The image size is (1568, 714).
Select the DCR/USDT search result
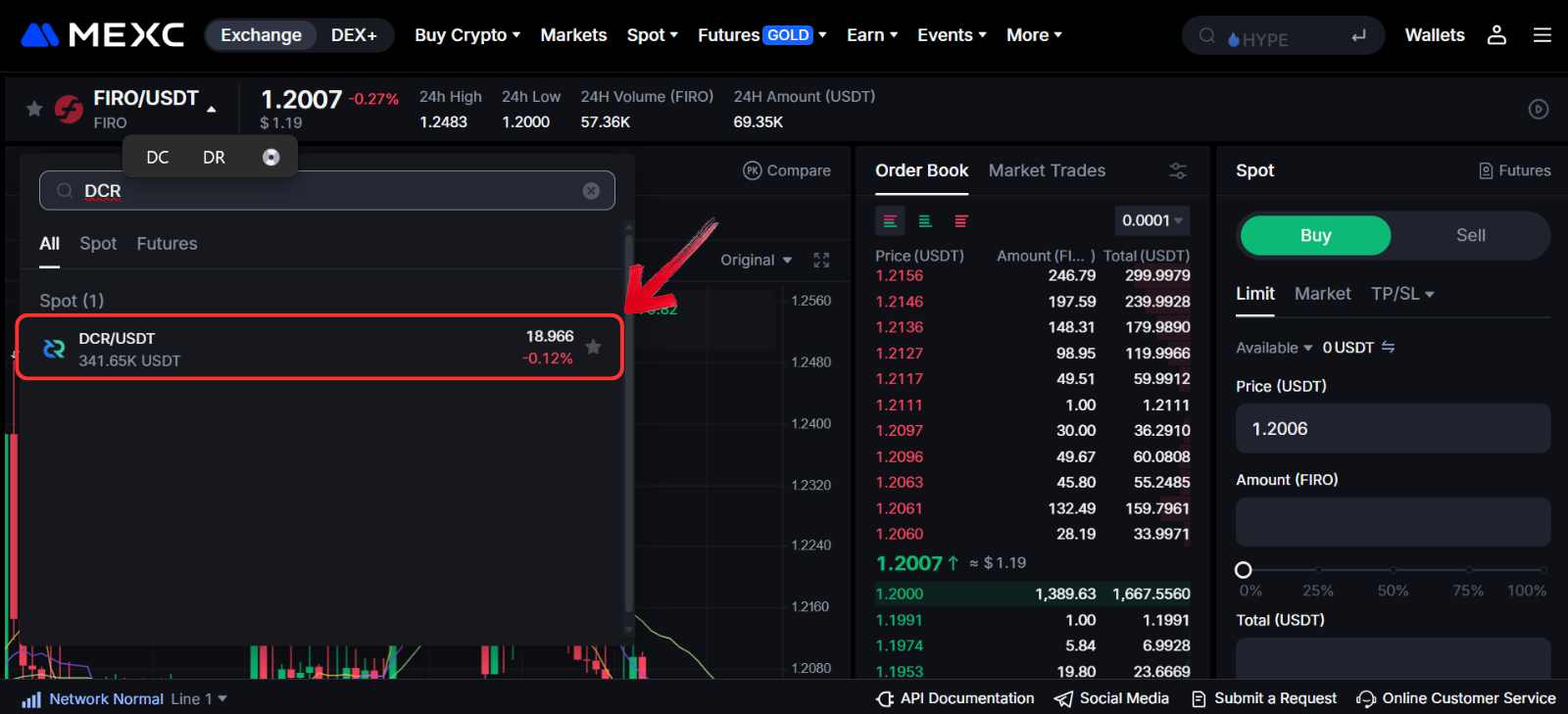[x=319, y=348]
